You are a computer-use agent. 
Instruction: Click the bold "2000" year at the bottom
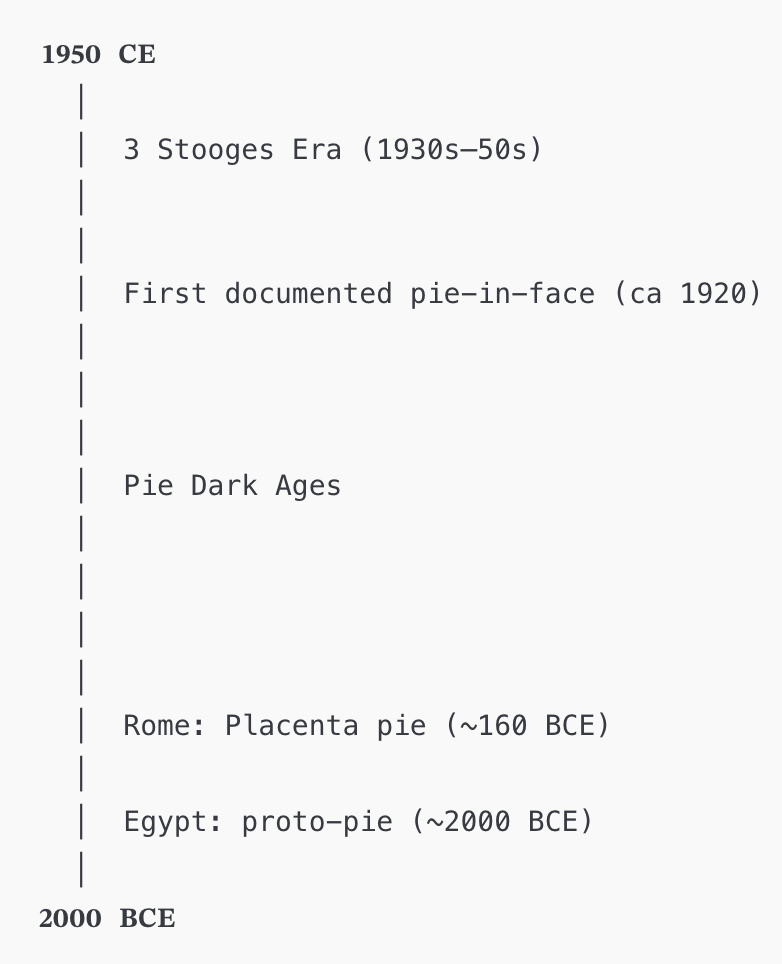(70, 918)
